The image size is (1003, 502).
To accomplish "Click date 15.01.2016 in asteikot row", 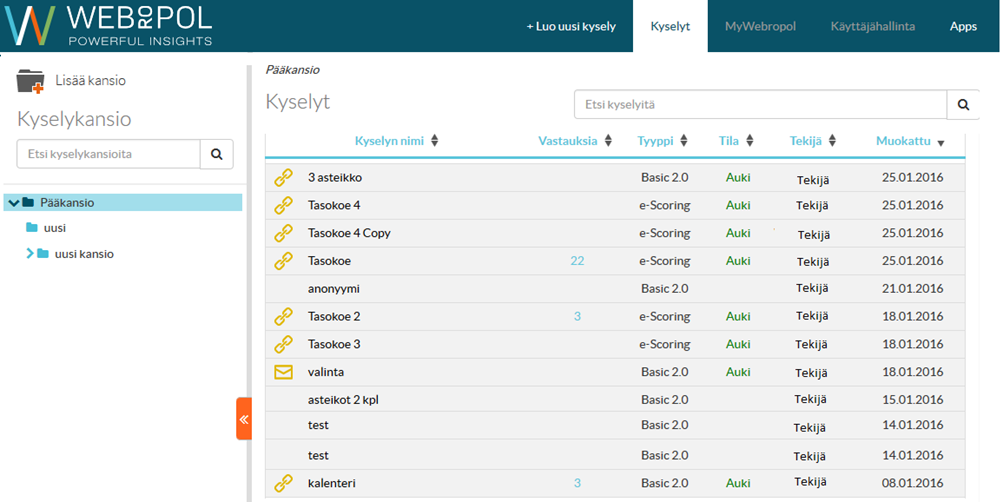I will pyautogui.click(x=912, y=400).
